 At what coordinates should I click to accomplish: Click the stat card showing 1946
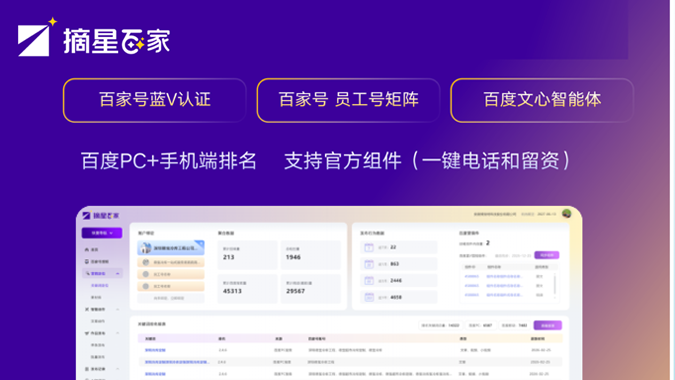(310, 254)
